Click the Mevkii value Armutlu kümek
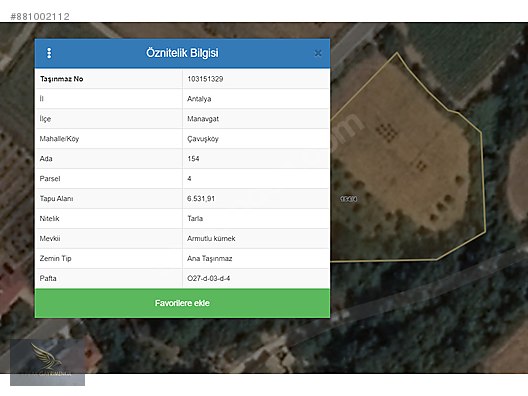528x396 pixels. tap(211, 238)
